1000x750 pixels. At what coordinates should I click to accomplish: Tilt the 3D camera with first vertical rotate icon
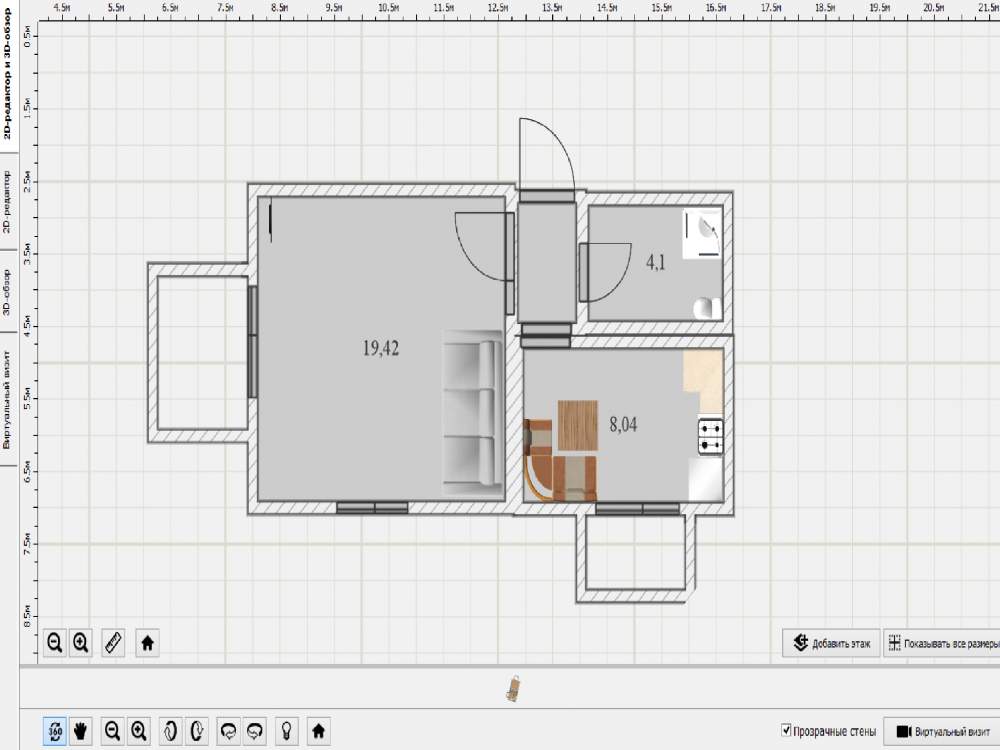tap(170, 731)
